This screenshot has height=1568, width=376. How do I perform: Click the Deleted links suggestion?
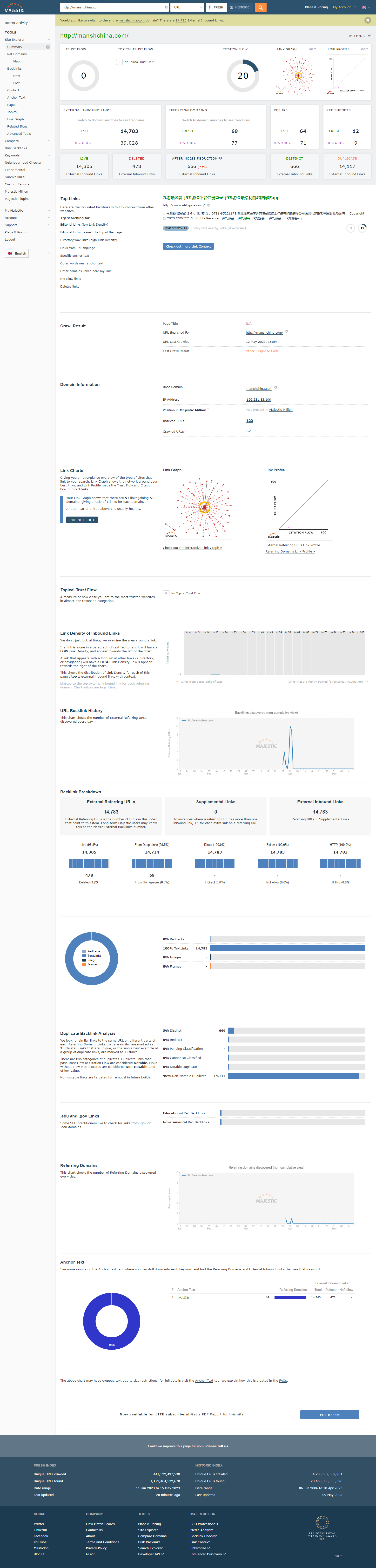tap(69, 286)
